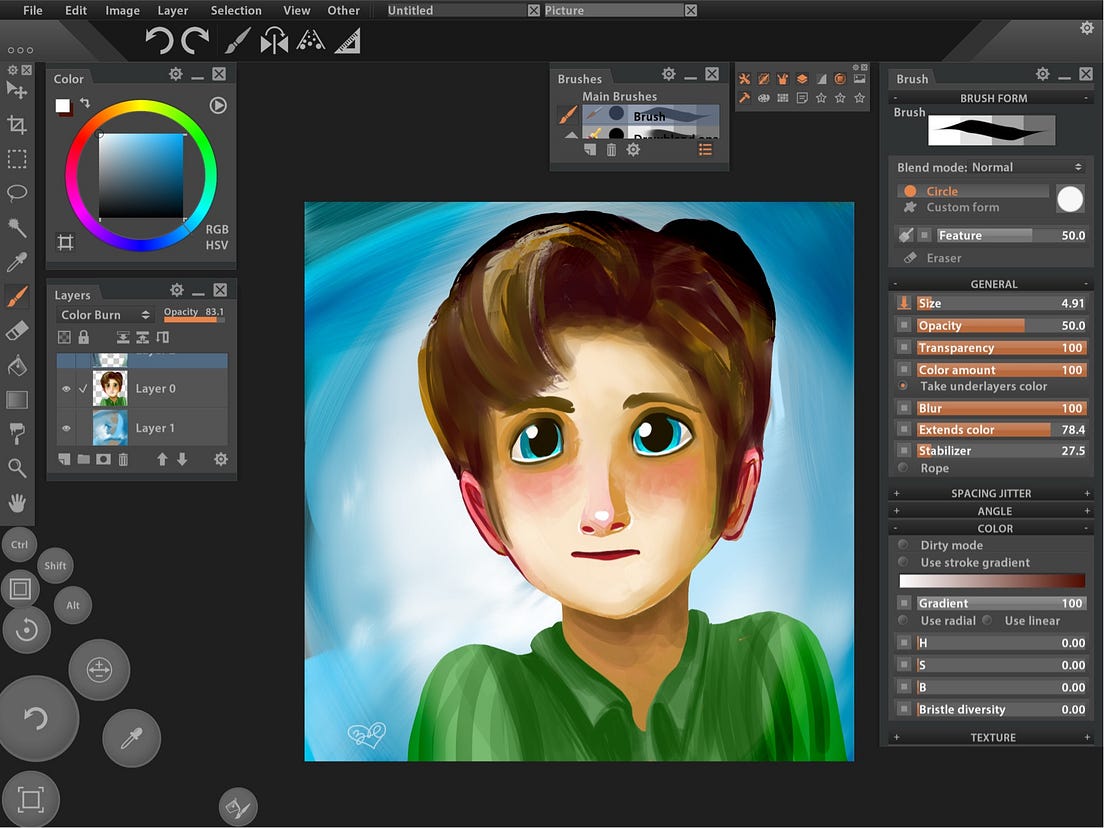Collapse the COLOR section
This screenshot has width=1104, height=828.
pos(991,529)
